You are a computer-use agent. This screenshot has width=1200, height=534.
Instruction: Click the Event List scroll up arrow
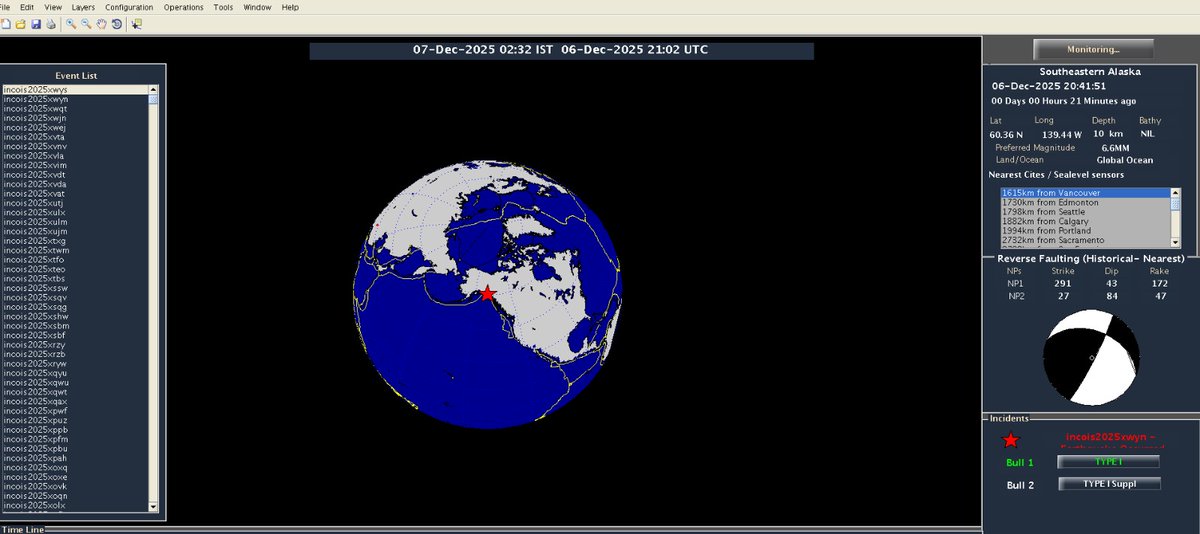tap(154, 89)
